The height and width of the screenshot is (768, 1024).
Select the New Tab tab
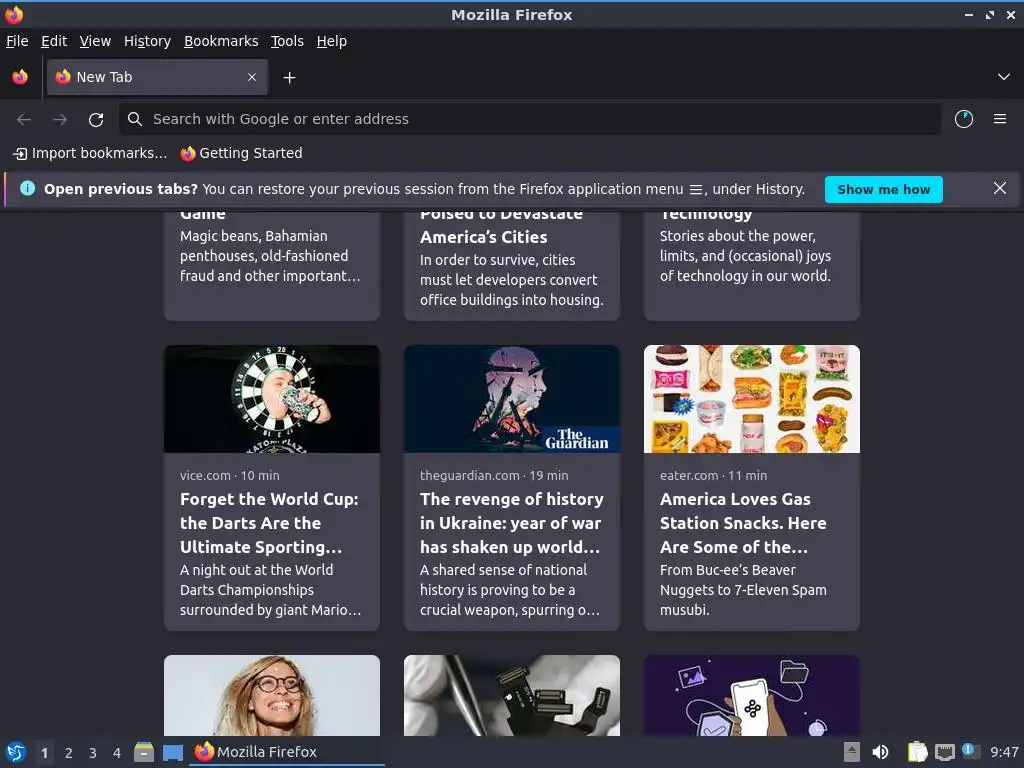tap(157, 77)
